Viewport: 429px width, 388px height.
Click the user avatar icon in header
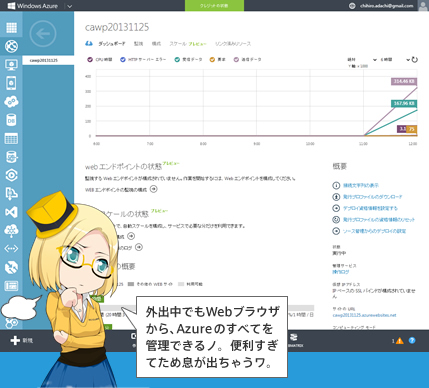[423, 6]
